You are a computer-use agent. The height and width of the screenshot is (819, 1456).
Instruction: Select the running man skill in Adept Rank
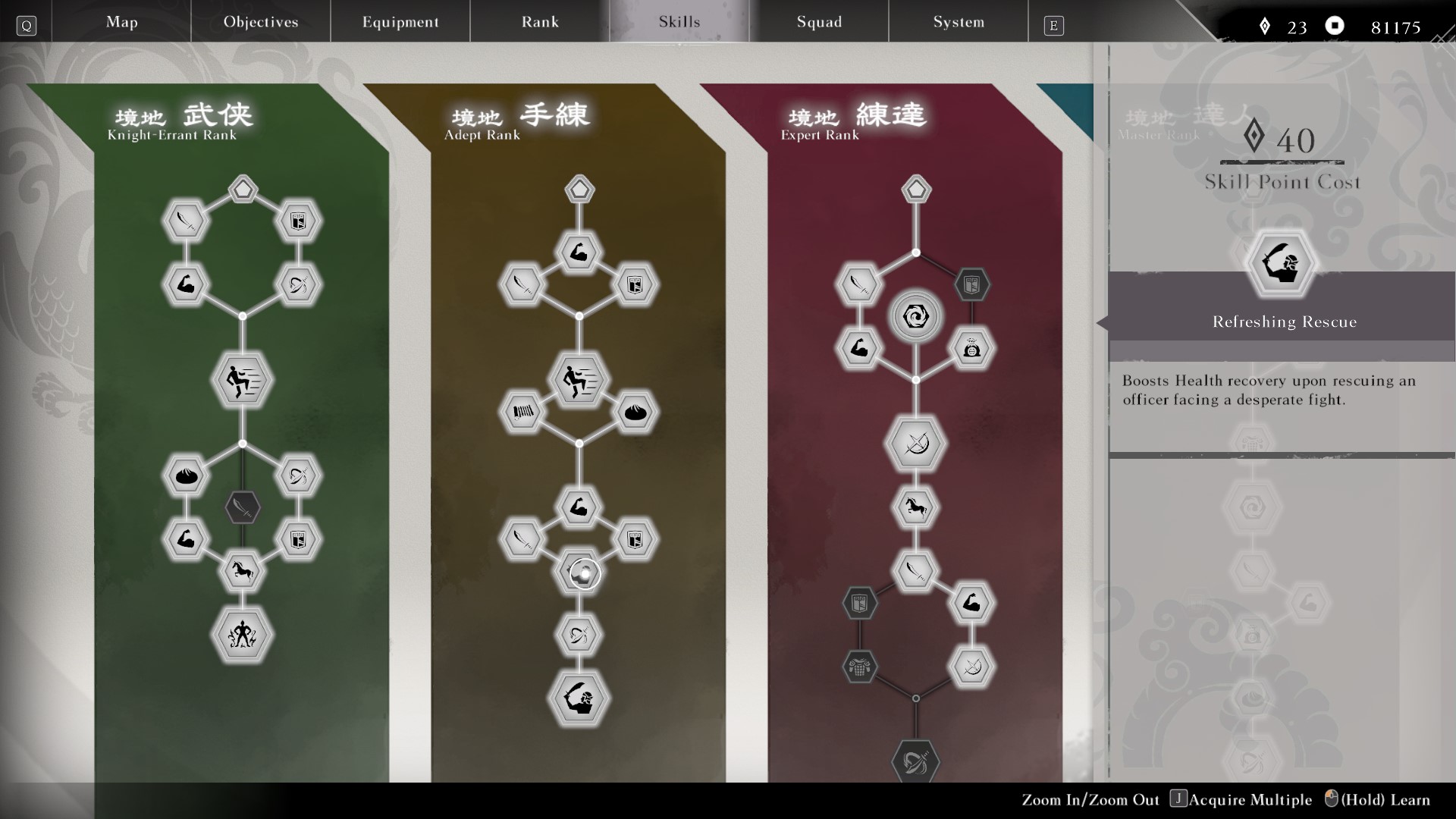(x=579, y=380)
